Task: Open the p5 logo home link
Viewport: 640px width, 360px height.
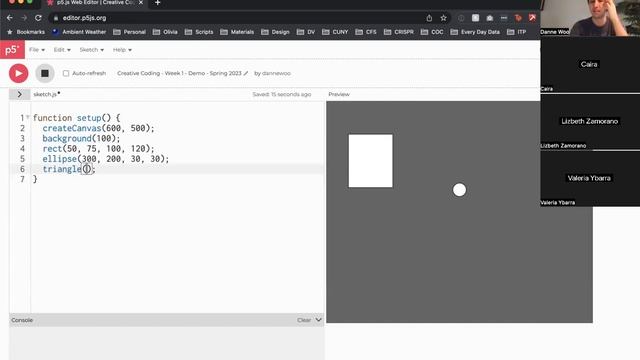Action: (12, 50)
